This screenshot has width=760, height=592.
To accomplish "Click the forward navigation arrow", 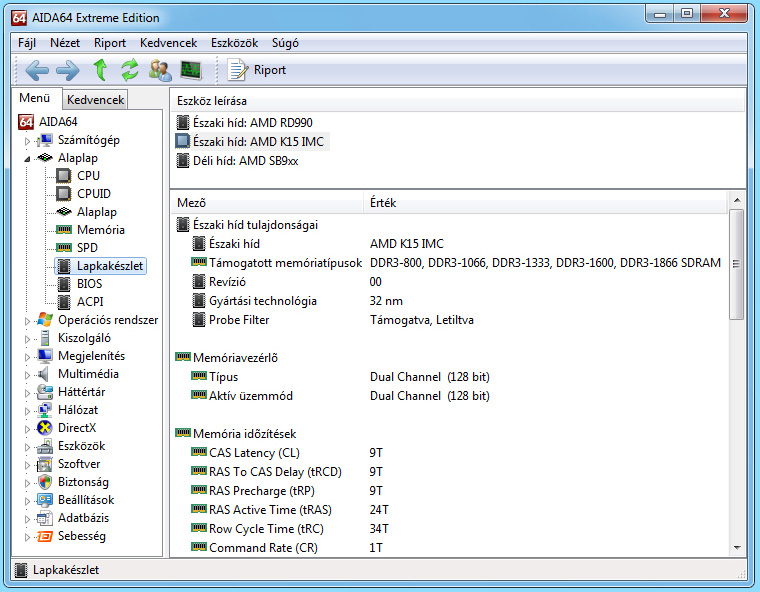I will coord(68,70).
